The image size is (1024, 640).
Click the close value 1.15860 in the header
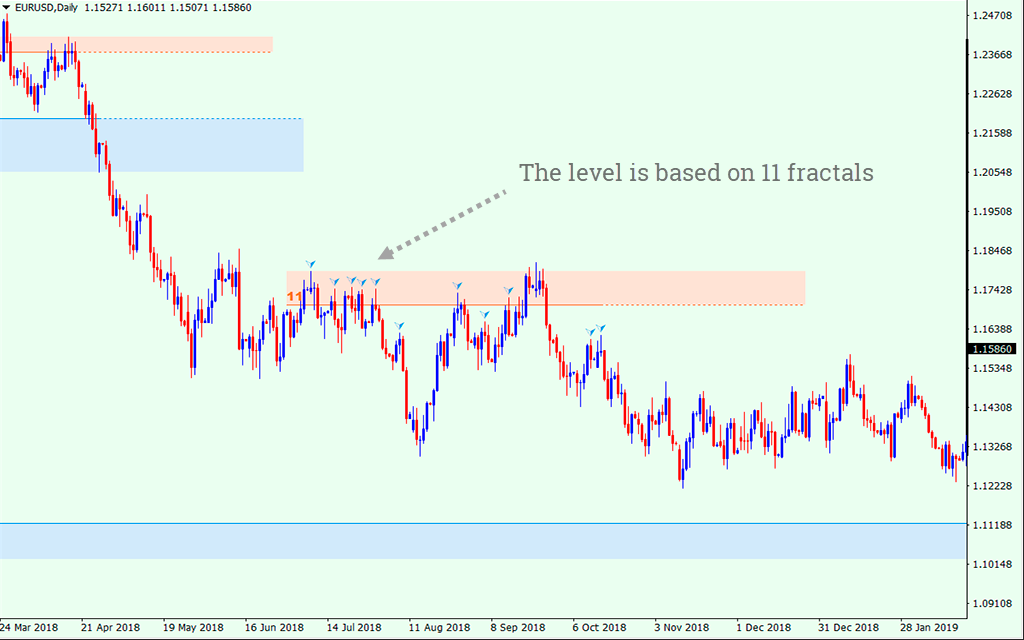[x=234, y=8]
